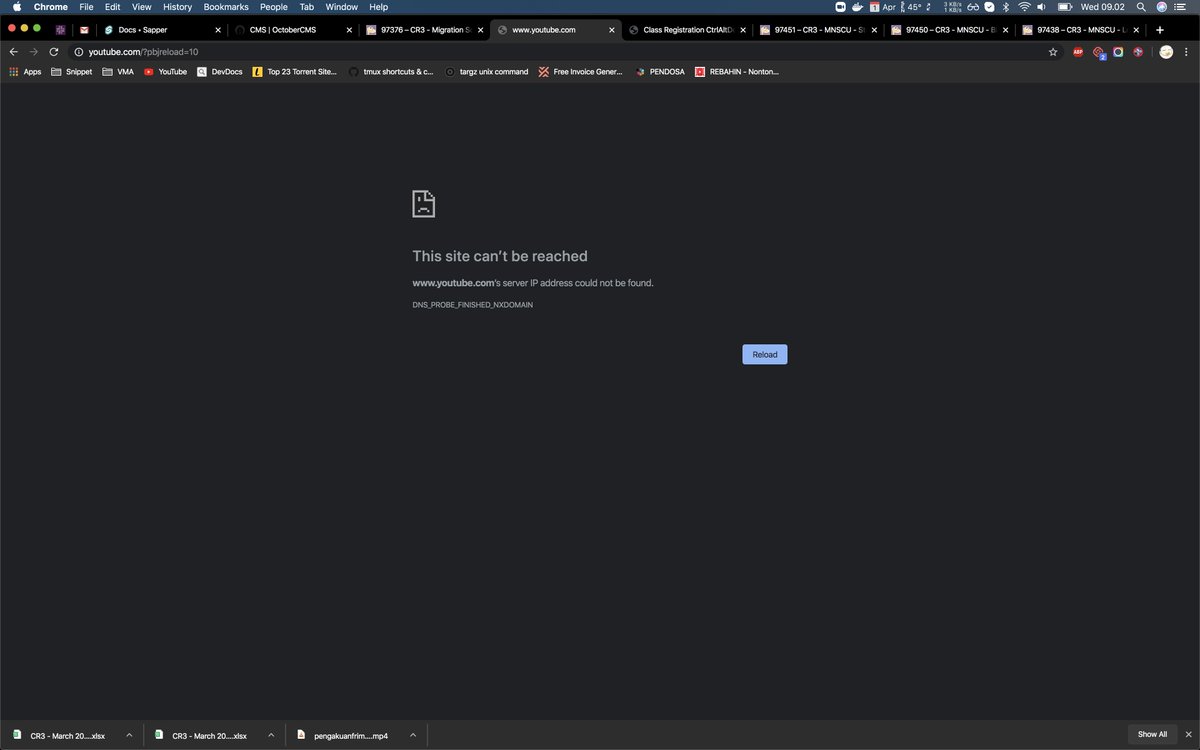Click the colorful square extension icon
The width and height of the screenshot is (1200, 750).
[1118, 51]
